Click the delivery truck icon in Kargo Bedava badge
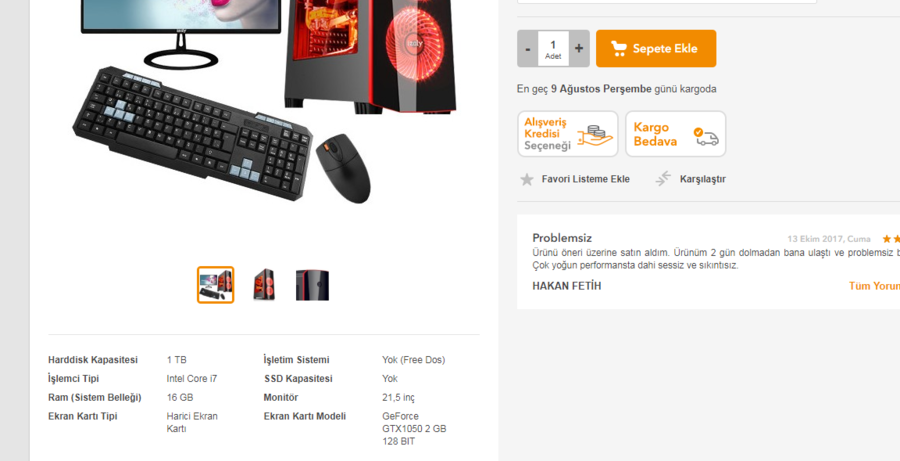The image size is (900, 461). 706,137
